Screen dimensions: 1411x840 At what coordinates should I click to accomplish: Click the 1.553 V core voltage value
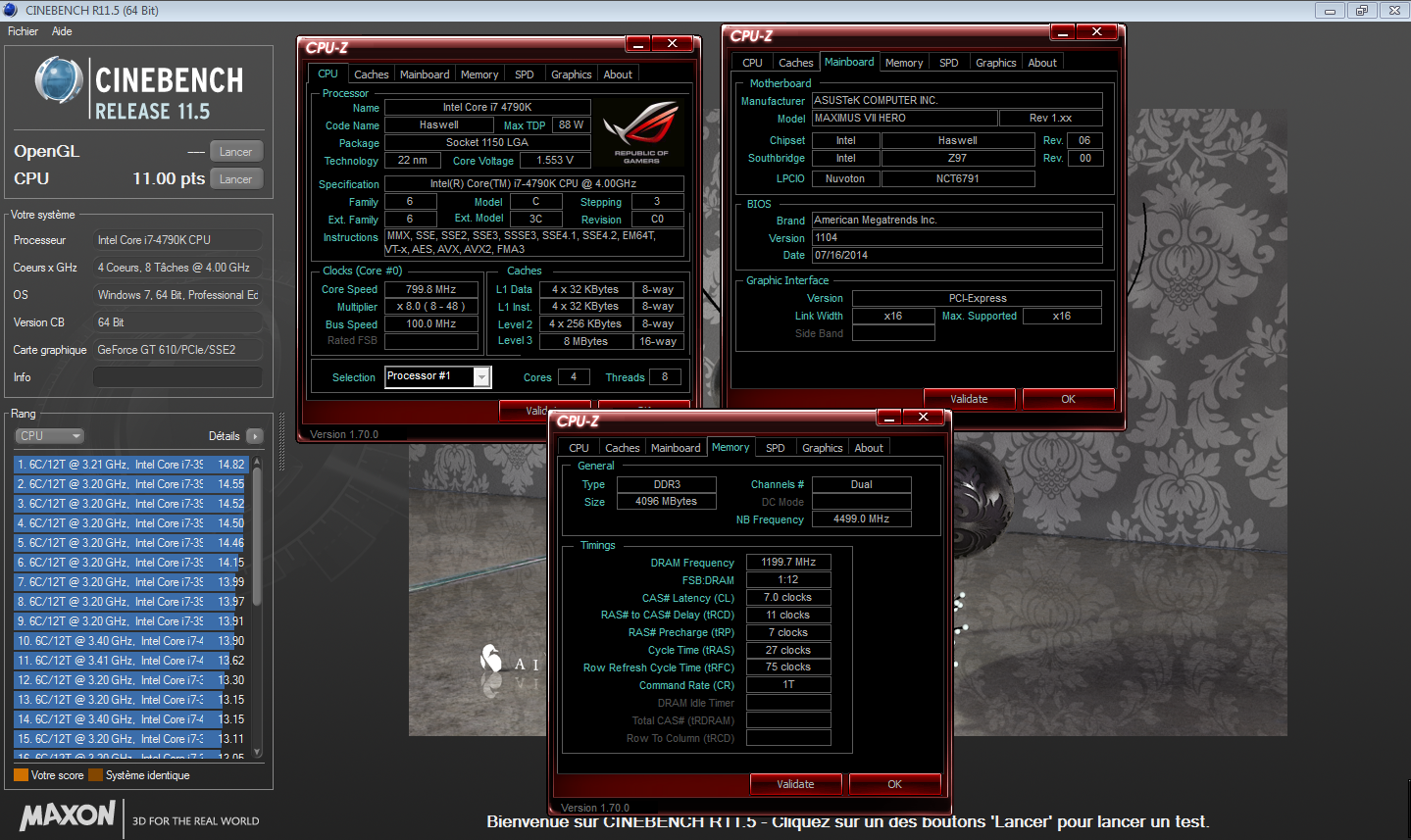coord(556,160)
